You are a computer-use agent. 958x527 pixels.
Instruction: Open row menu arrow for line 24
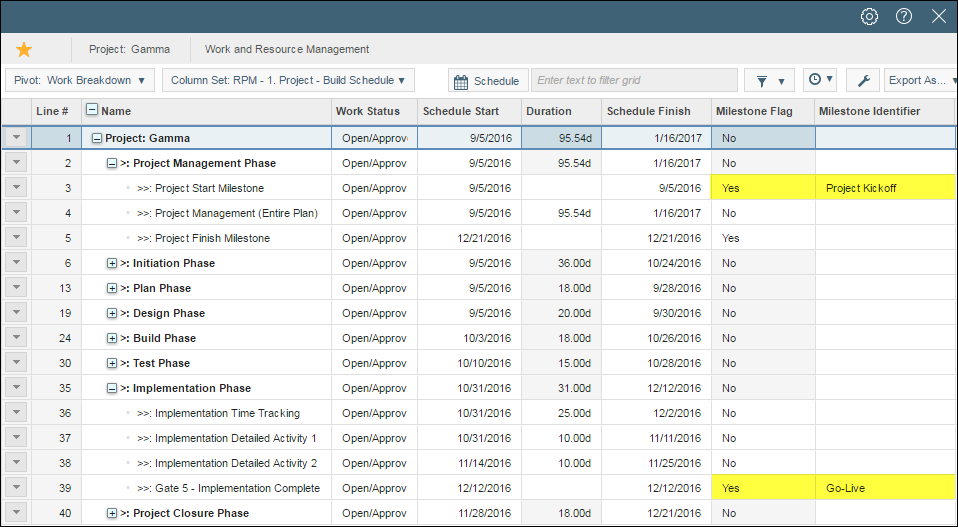tap(16, 338)
